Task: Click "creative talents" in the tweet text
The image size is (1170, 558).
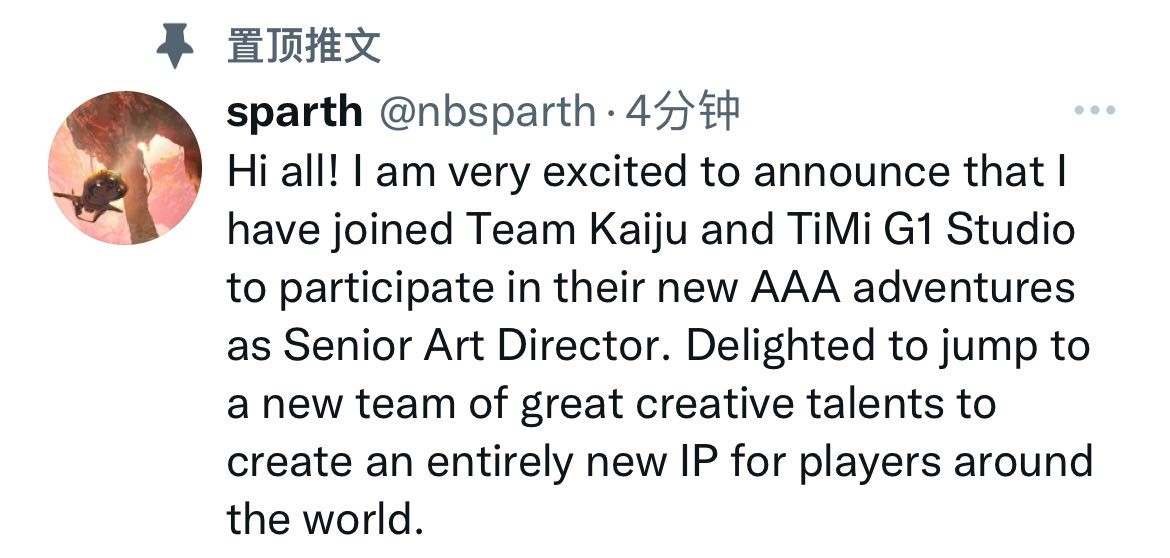Action: [x=775, y=404]
